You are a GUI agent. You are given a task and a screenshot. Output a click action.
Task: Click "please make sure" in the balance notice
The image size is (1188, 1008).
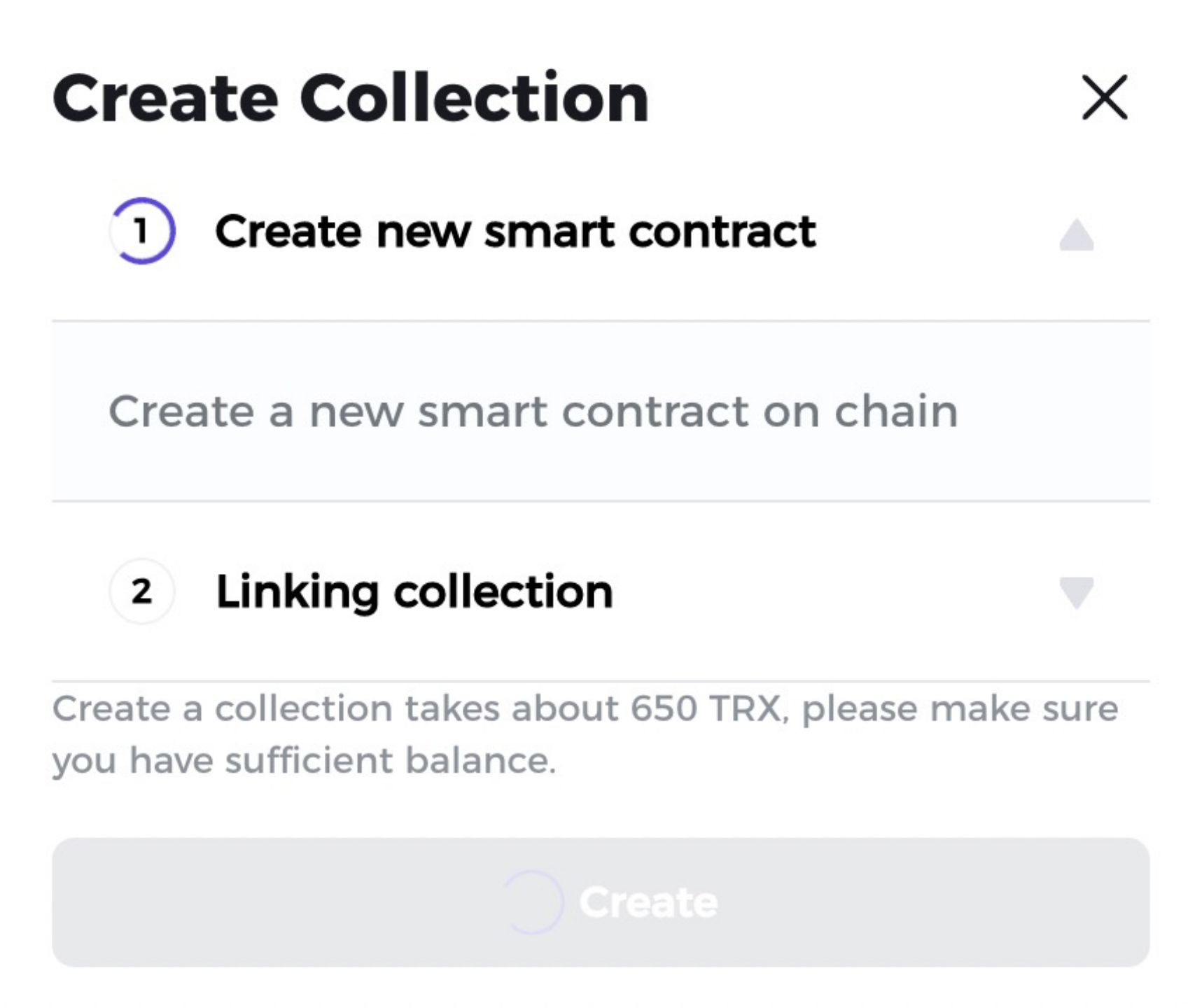pos(959,708)
